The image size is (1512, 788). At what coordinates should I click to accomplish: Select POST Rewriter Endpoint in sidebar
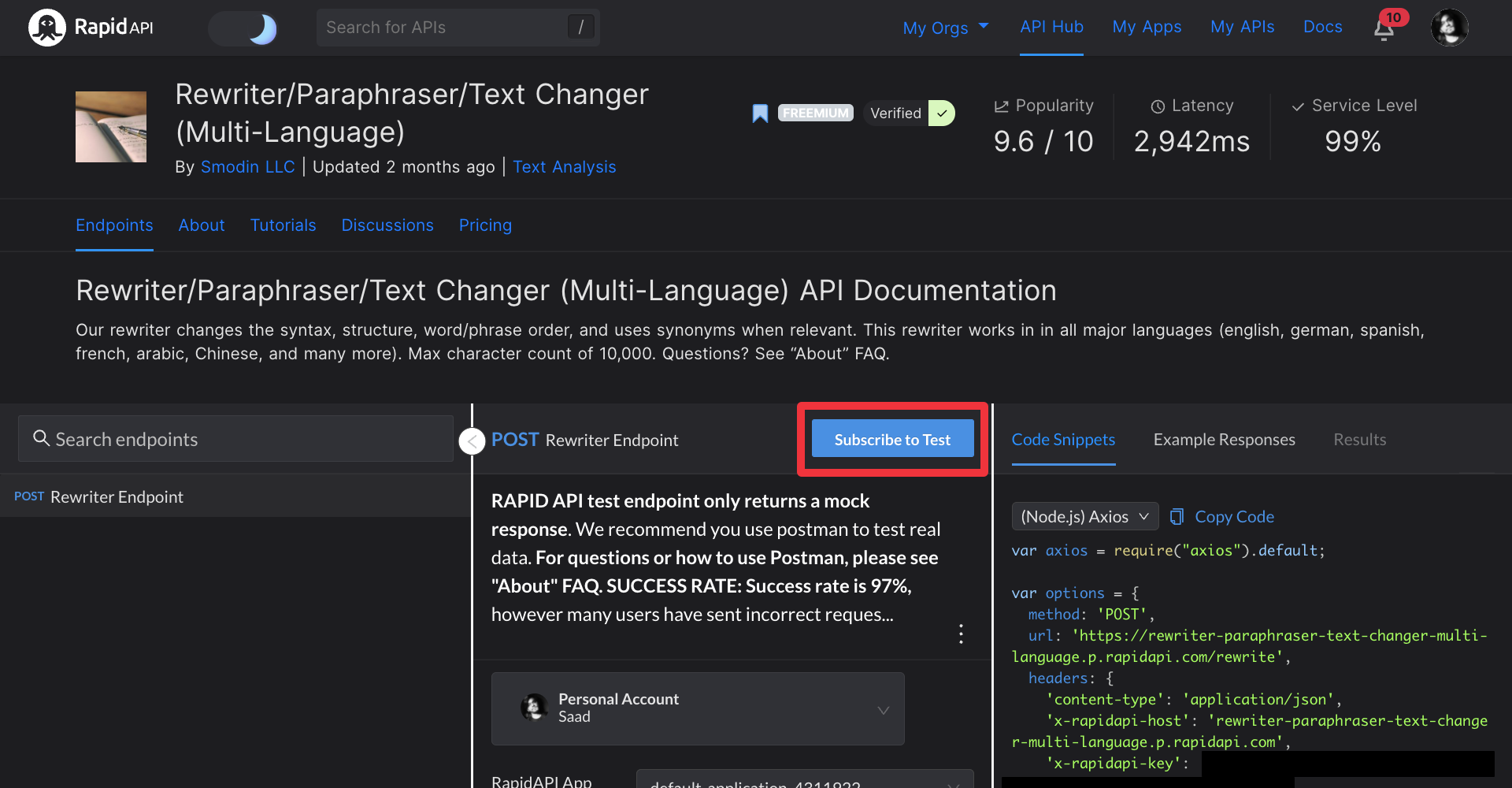pos(235,496)
